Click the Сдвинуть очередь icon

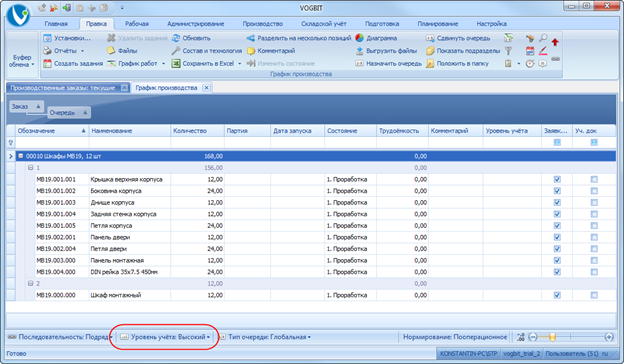point(430,38)
